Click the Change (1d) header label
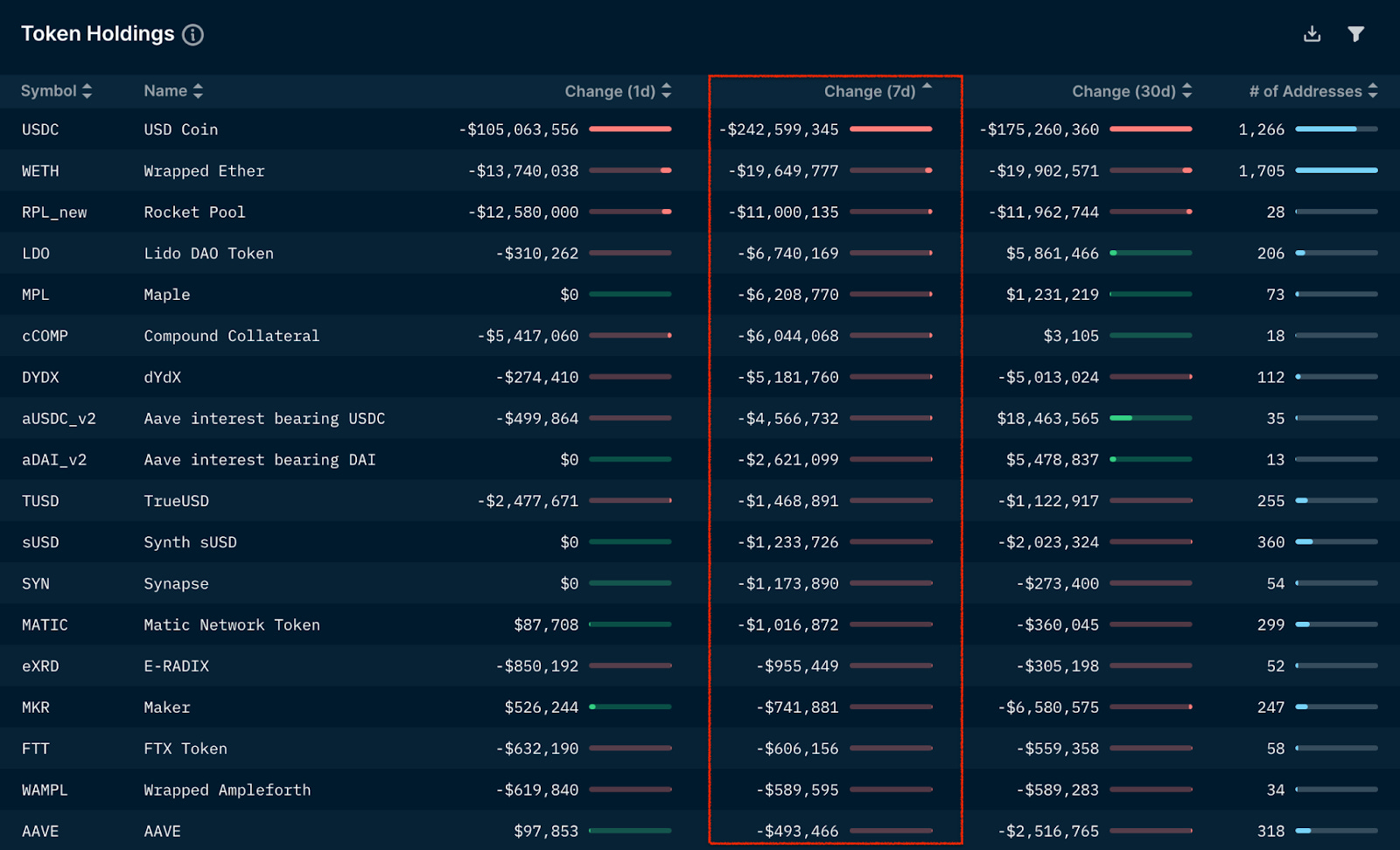 tap(610, 91)
